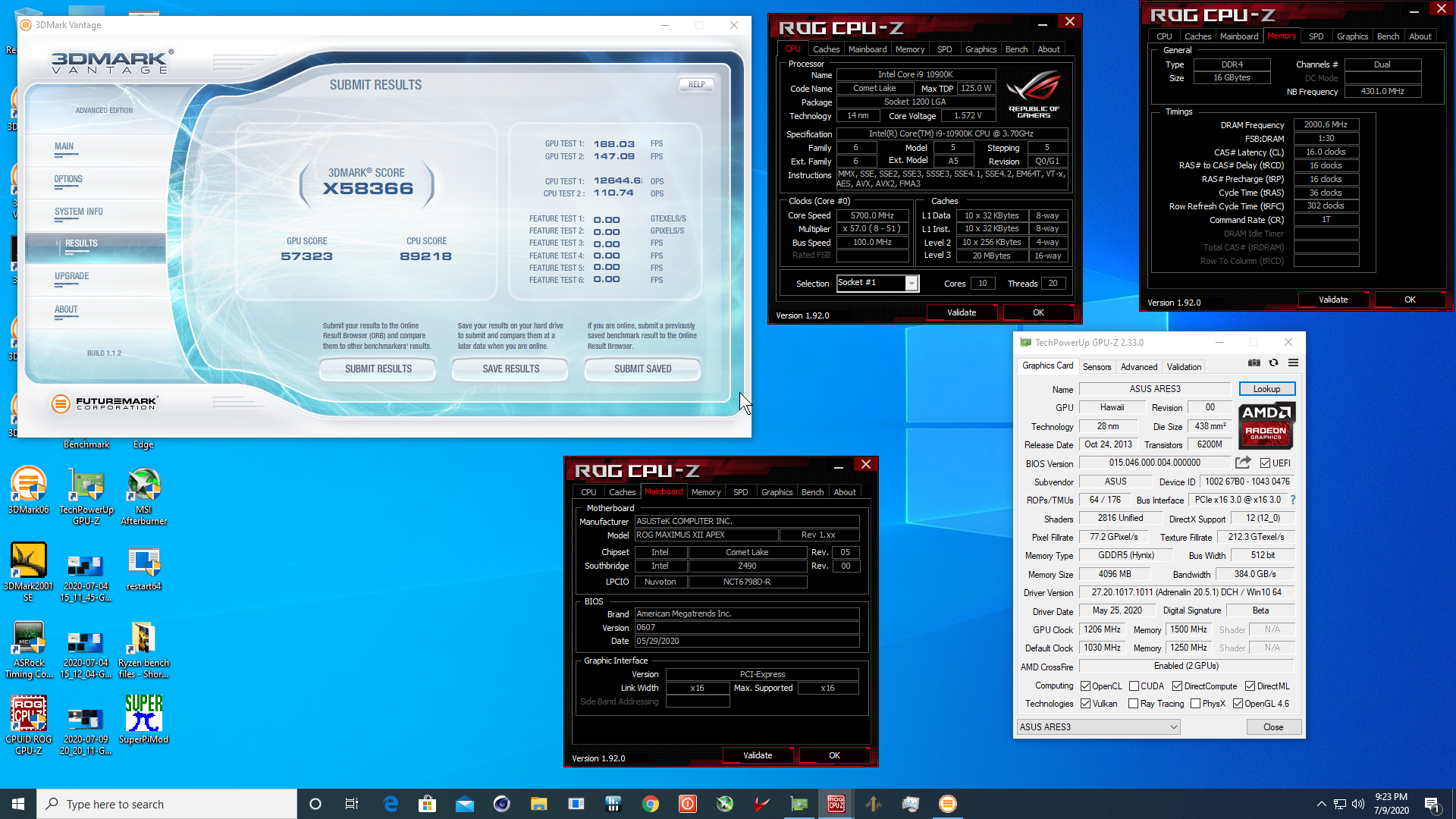
Task: Open the notification center on the taskbar
Action: pyautogui.click(x=1432, y=804)
